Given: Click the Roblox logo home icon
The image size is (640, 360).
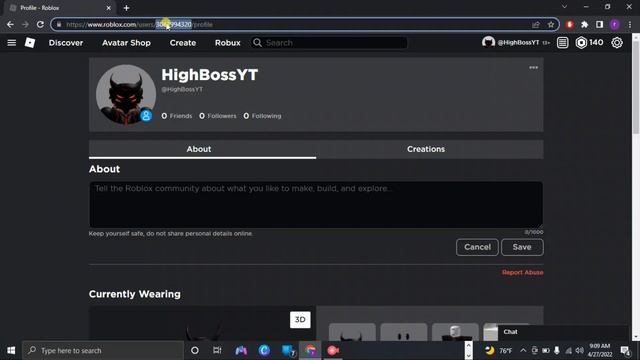Looking at the screenshot, I should click(x=30, y=42).
